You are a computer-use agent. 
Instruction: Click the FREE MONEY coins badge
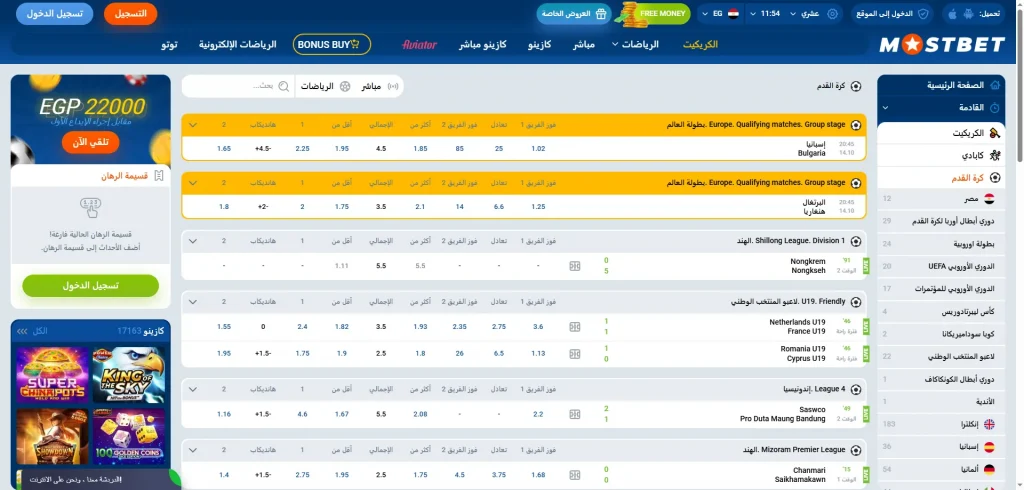coord(655,14)
